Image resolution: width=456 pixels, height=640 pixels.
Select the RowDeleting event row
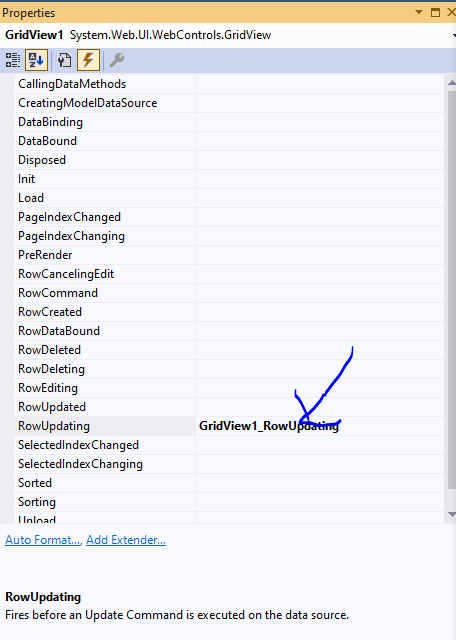point(229,369)
